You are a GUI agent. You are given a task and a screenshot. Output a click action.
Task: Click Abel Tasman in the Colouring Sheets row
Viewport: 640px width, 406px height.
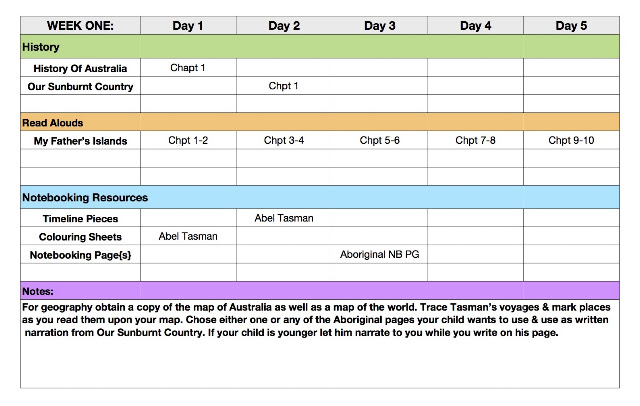pos(188,236)
